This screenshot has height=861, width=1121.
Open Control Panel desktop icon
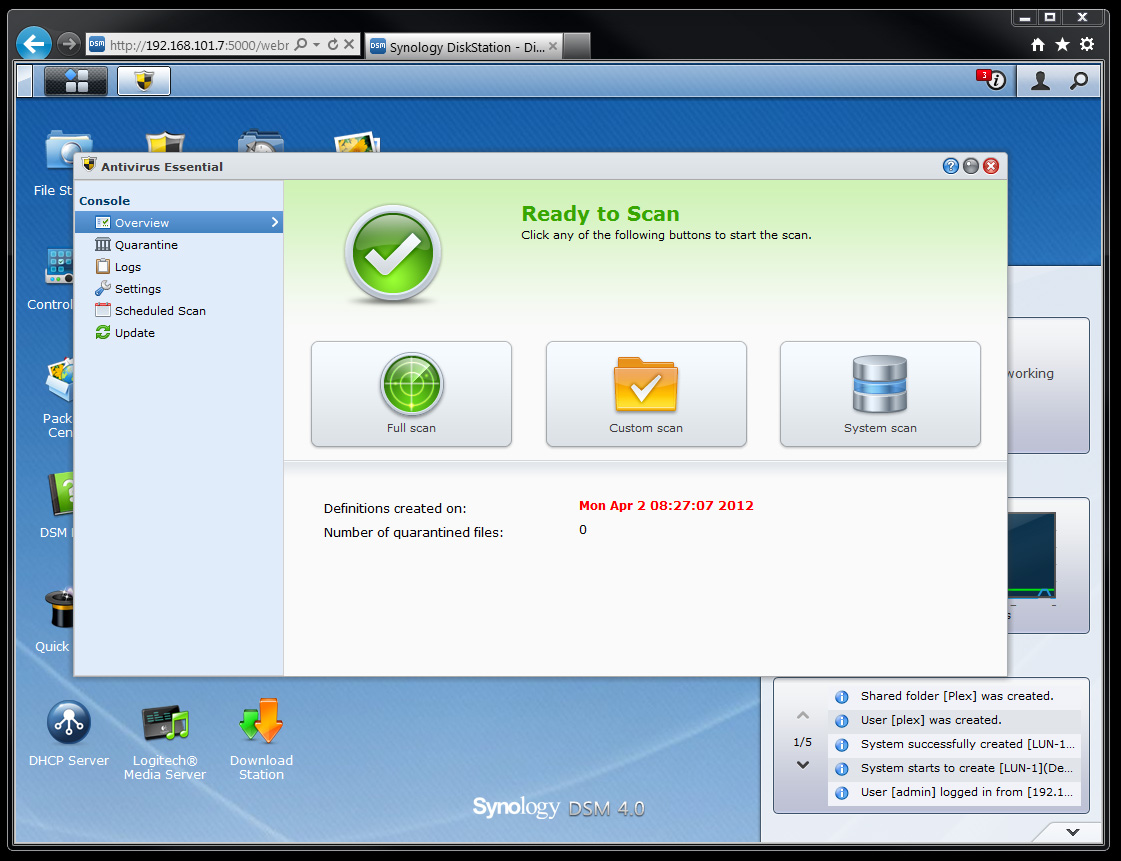pos(50,279)
